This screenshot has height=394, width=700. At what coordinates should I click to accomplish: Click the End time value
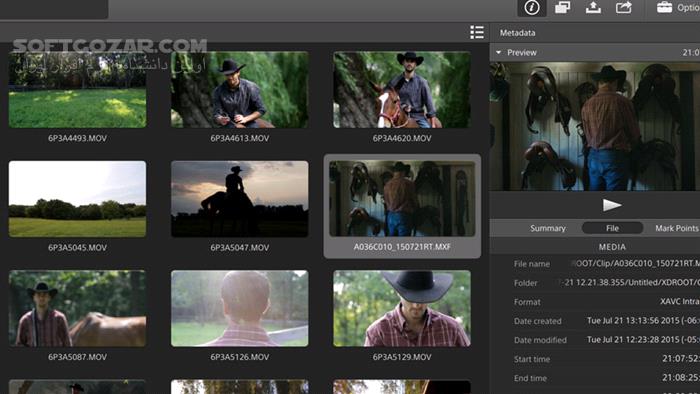coord(681,378)
